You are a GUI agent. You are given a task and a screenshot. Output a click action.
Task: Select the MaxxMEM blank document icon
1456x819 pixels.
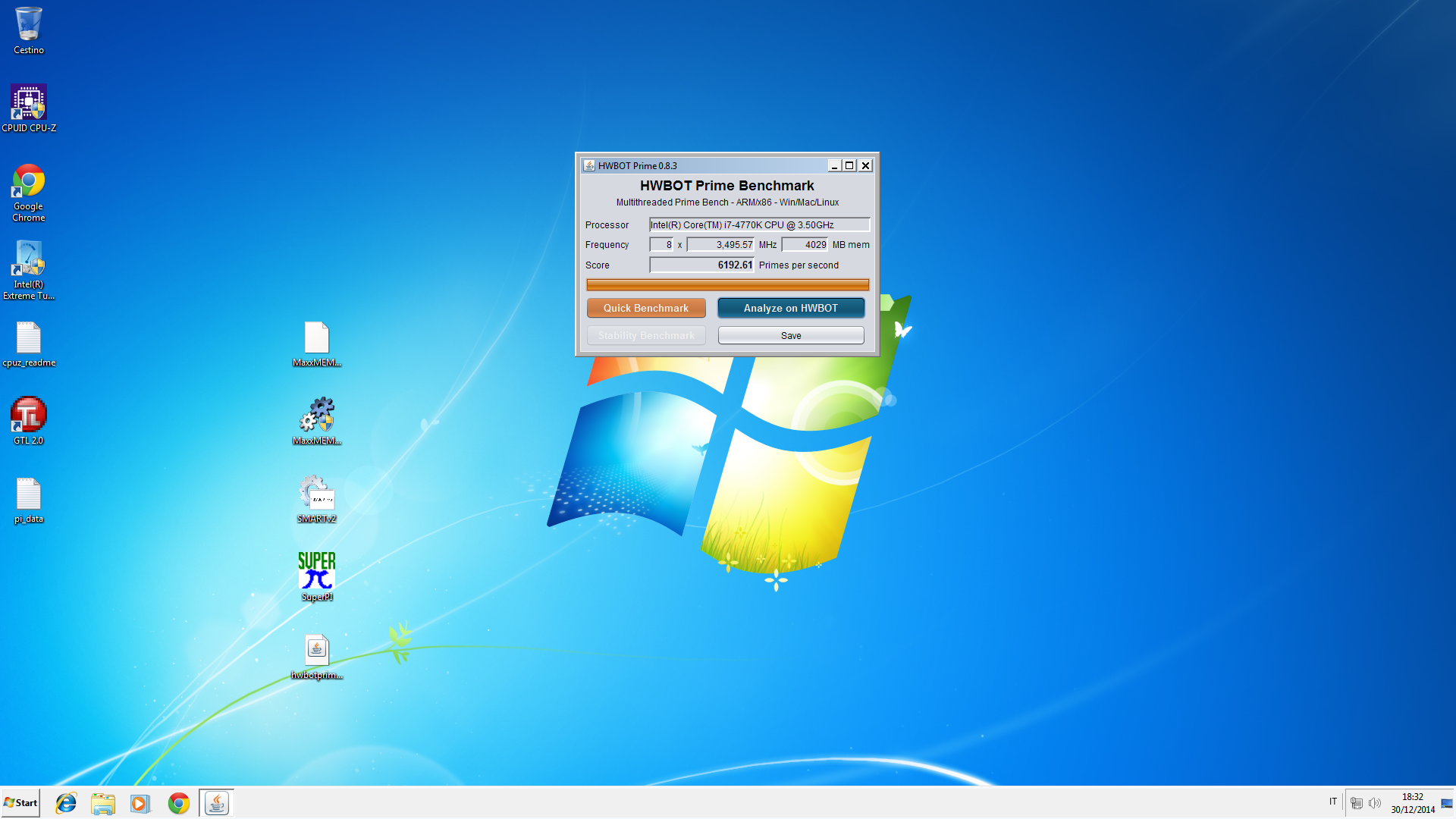coord(317,344)
